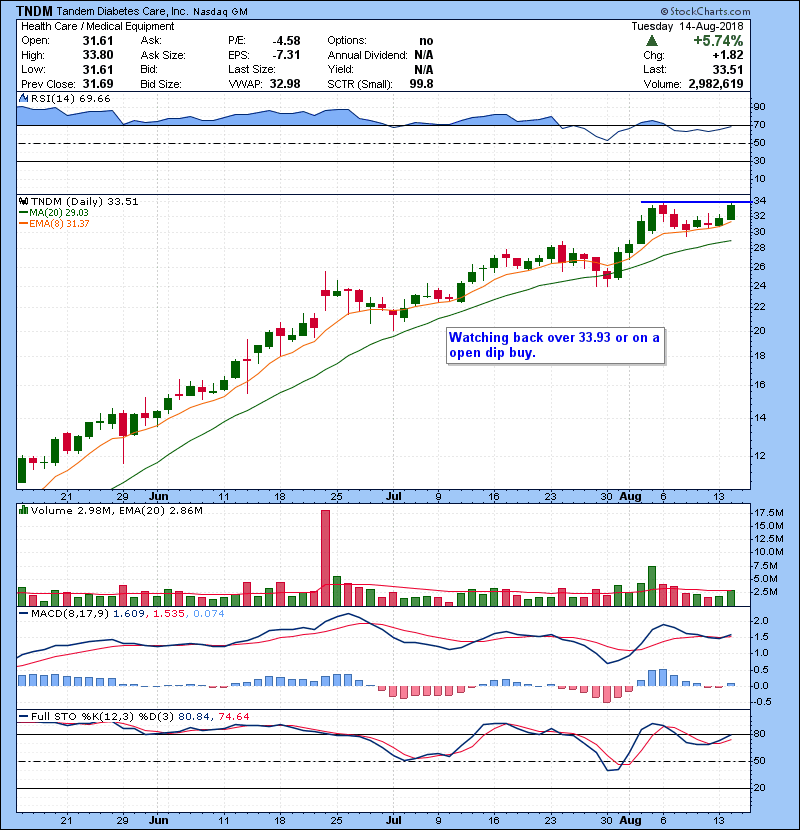
Task: Click the TNDM (Daily) 33.51 chart label
Action: (x=84, y=201)
